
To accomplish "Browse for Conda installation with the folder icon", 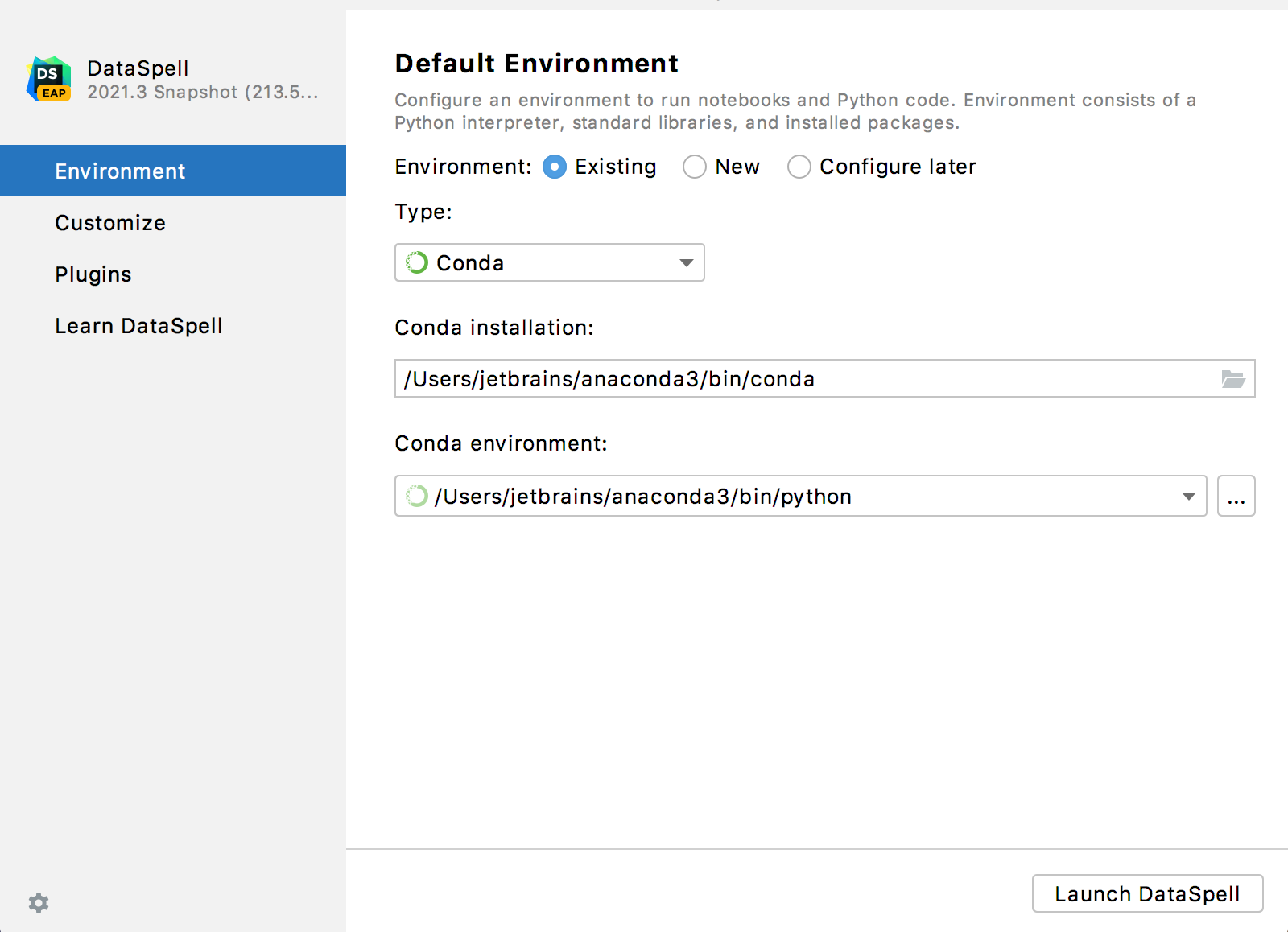I will (x=1233, y=379).
